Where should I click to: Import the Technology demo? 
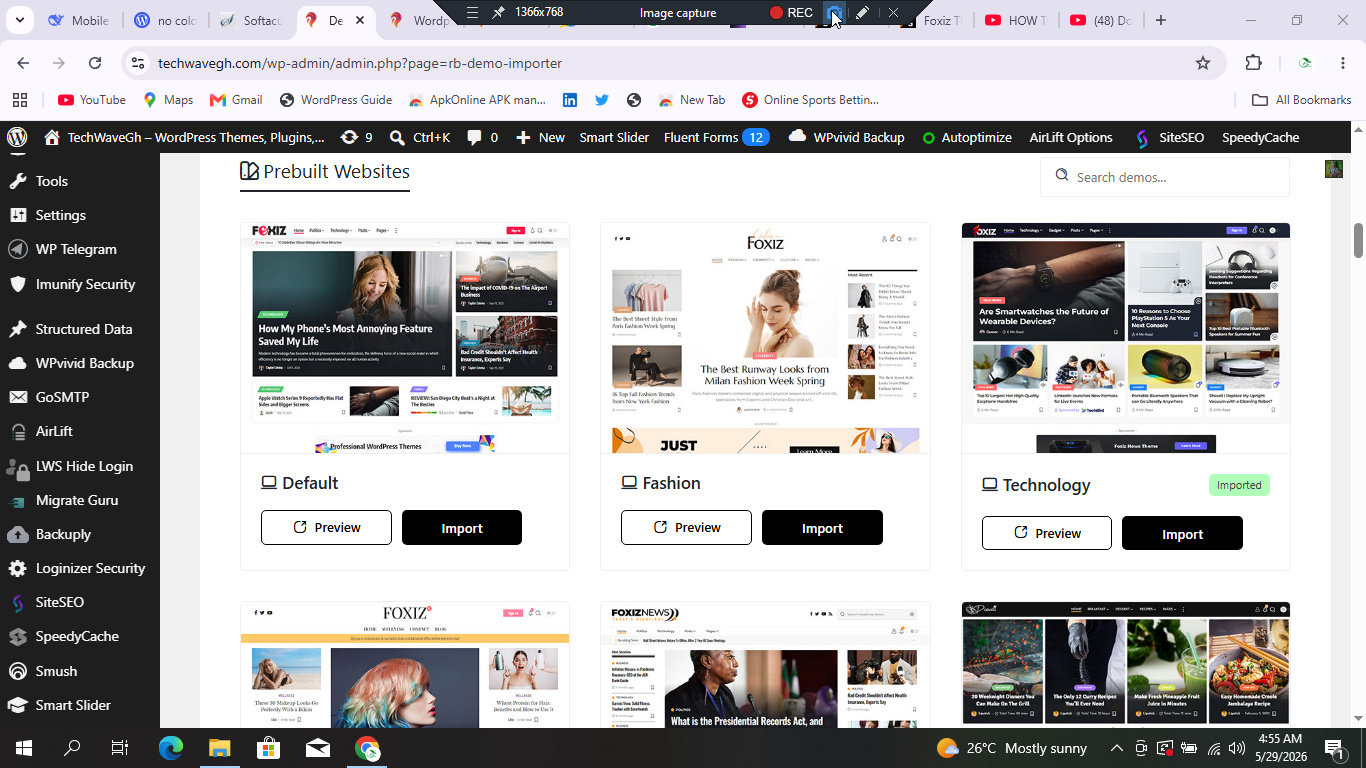click(x=1182, y=533)
